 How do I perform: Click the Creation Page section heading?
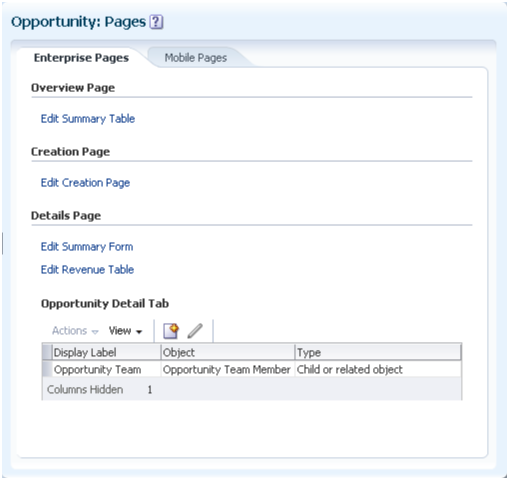[x=70, y=152]
